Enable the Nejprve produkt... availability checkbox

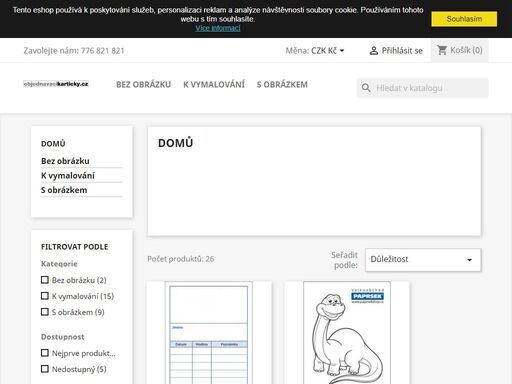click(x=45, y=353)
